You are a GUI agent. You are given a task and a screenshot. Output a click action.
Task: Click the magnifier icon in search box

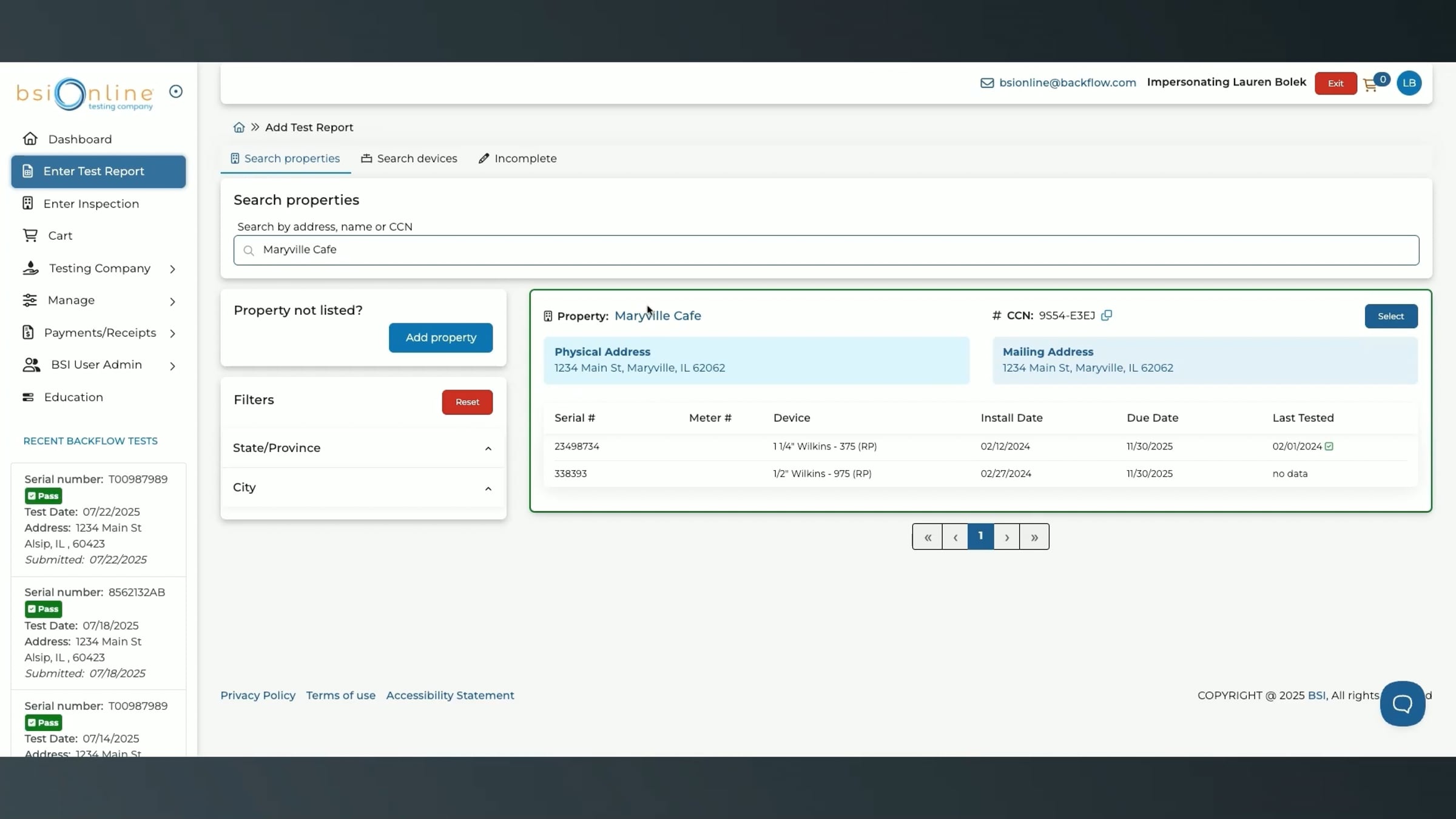248,250
